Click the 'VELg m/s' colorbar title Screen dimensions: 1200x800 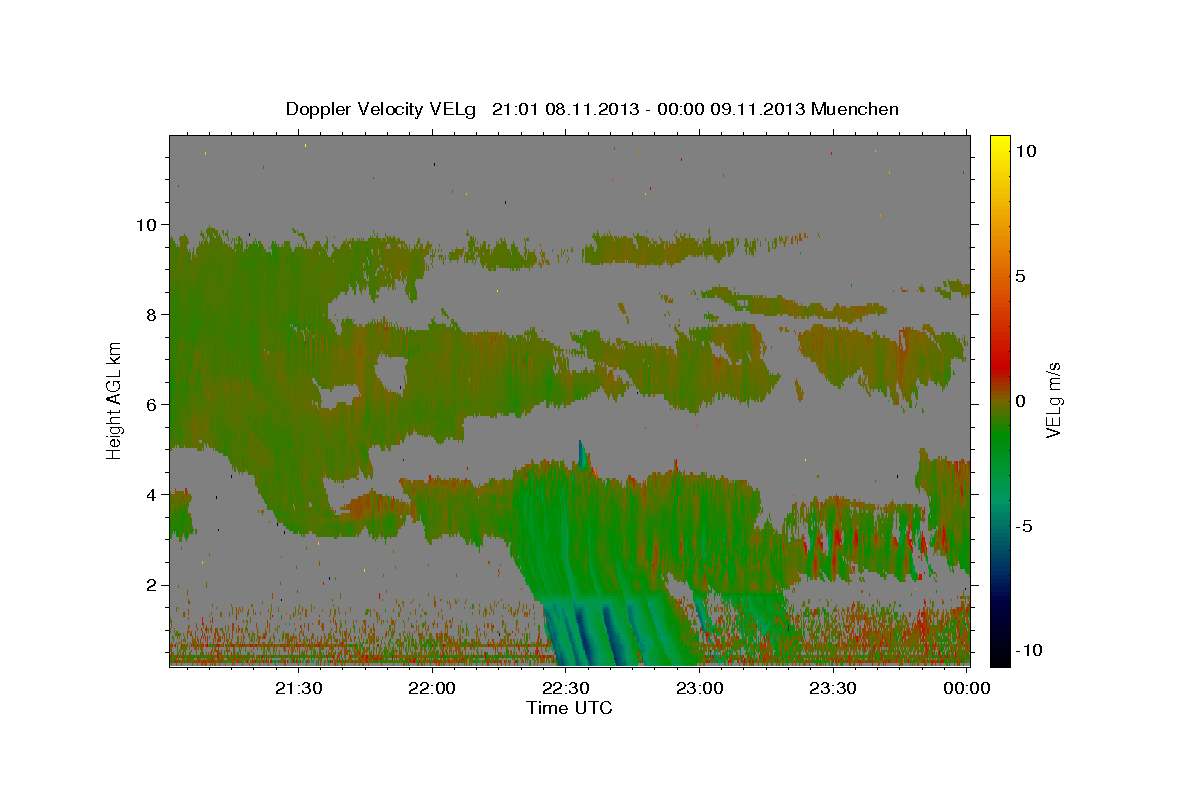click(1055, 400)
